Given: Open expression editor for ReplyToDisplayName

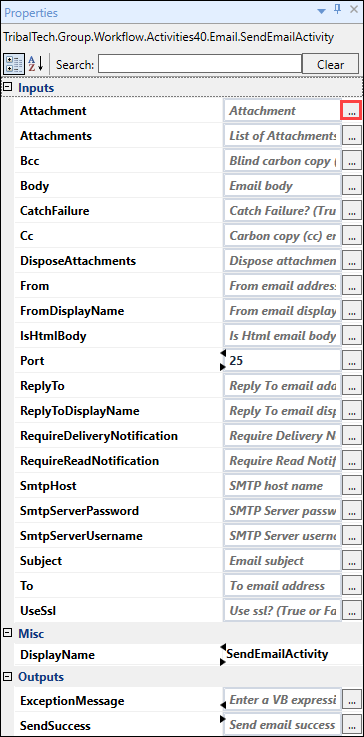Looking at the screenshot, I should pyautogui.click(x=351, y=411).
